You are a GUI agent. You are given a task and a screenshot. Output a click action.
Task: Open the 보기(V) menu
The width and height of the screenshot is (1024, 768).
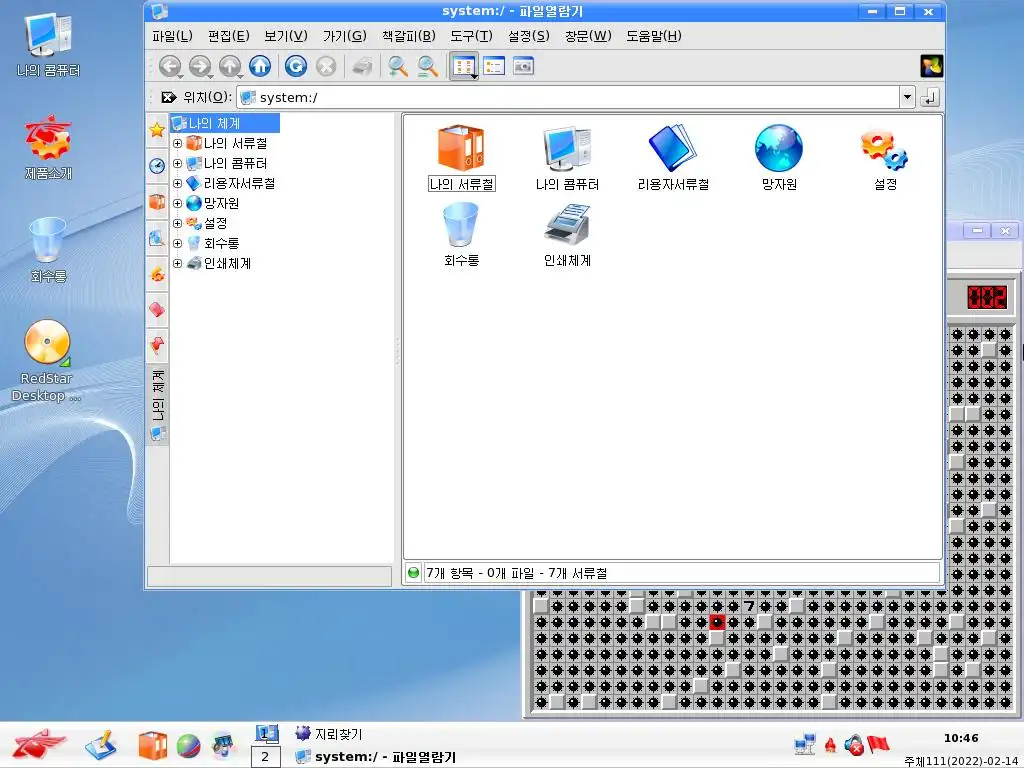point(285,36)
